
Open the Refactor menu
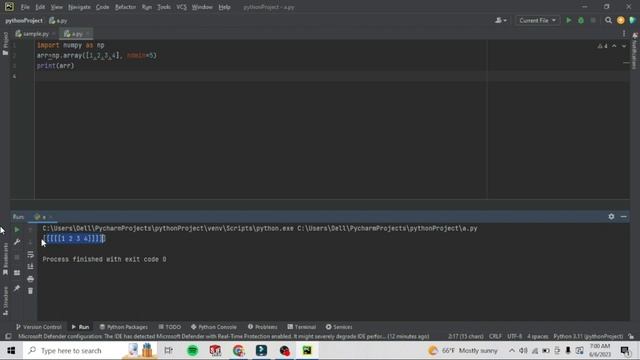(x=125, y=7)
